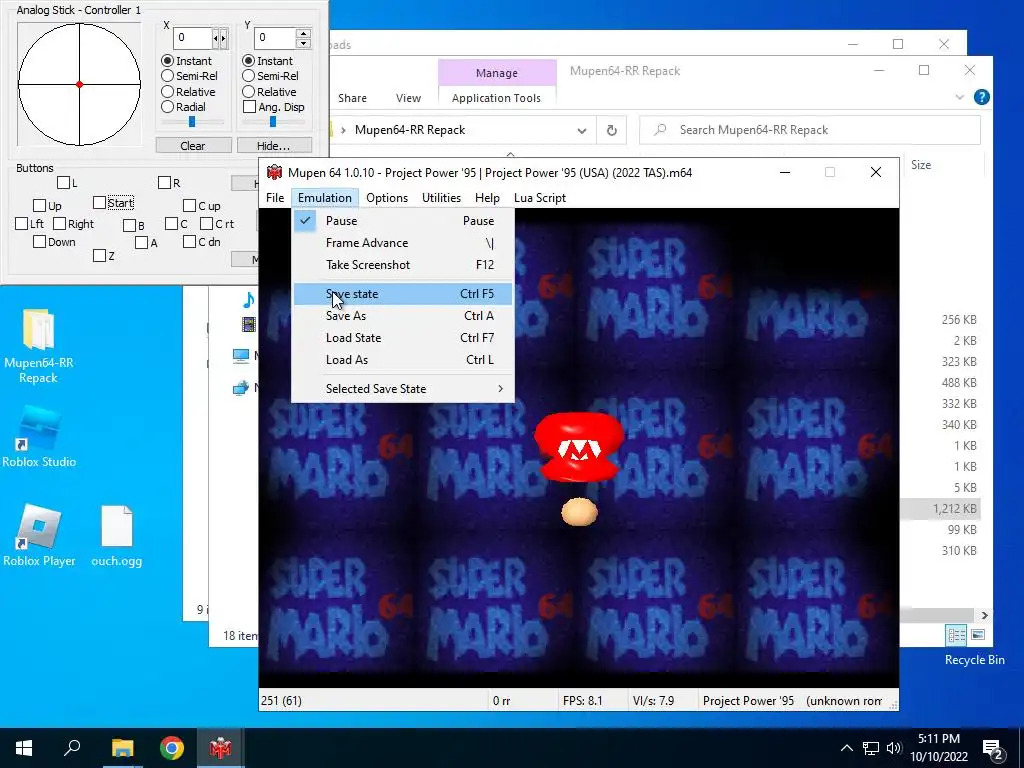Decrease Y value with spinner down arrow

303,43
